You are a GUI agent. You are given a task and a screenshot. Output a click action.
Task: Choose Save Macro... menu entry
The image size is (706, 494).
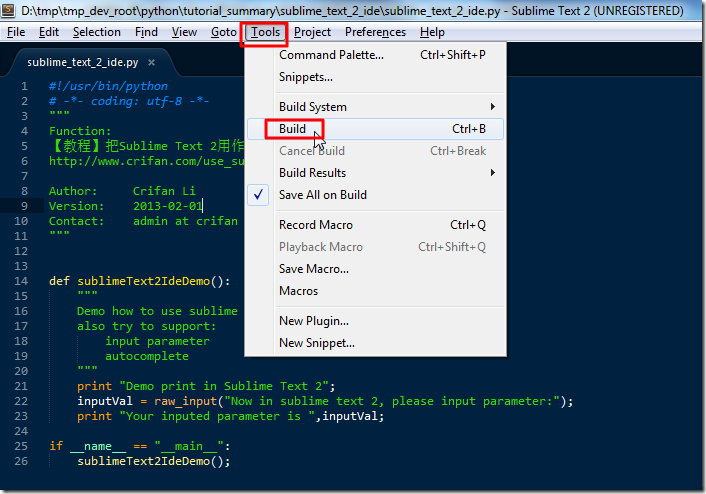click(x=376, y=269)
